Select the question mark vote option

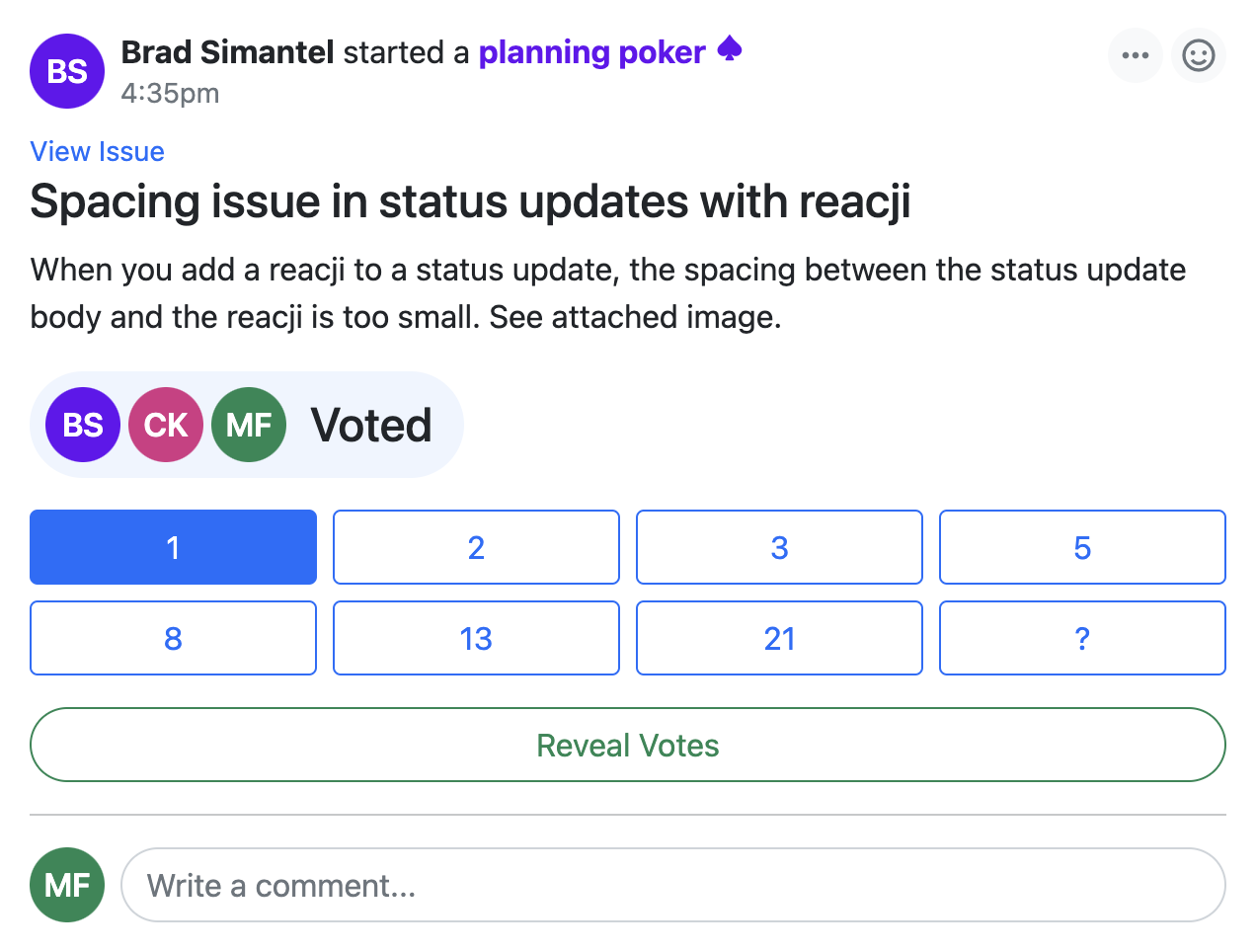coord(1082,638)
